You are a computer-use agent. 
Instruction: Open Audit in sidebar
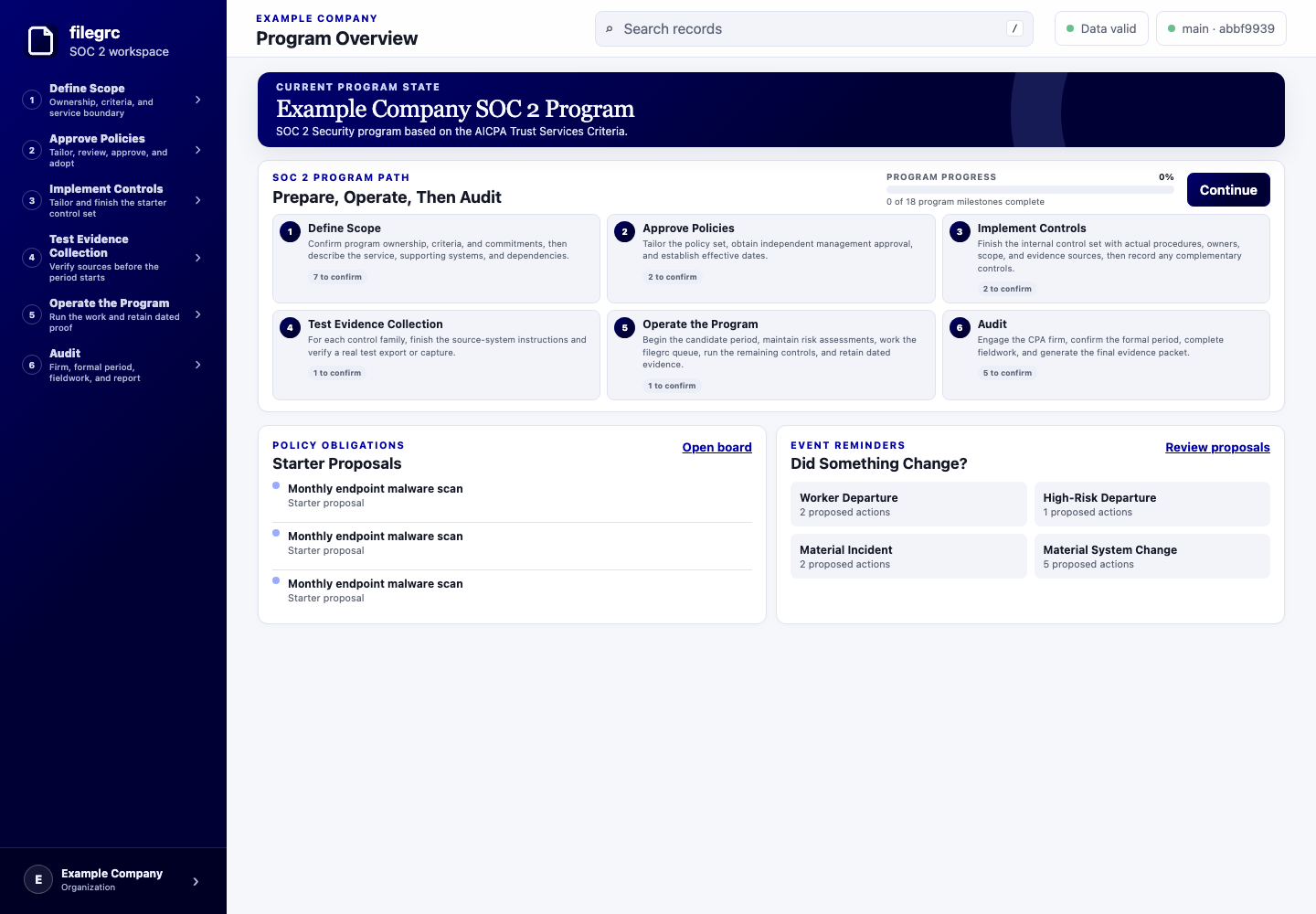[x=113, y=365]
